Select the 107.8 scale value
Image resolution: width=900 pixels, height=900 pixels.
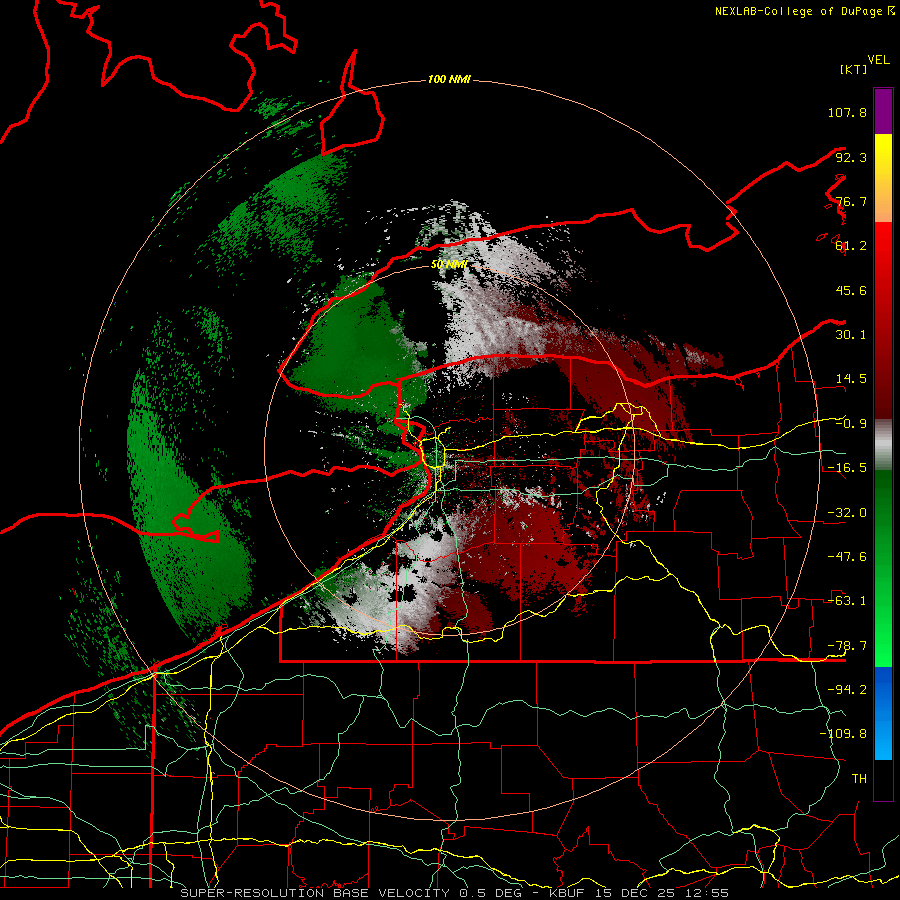click(x=847, y=112)
